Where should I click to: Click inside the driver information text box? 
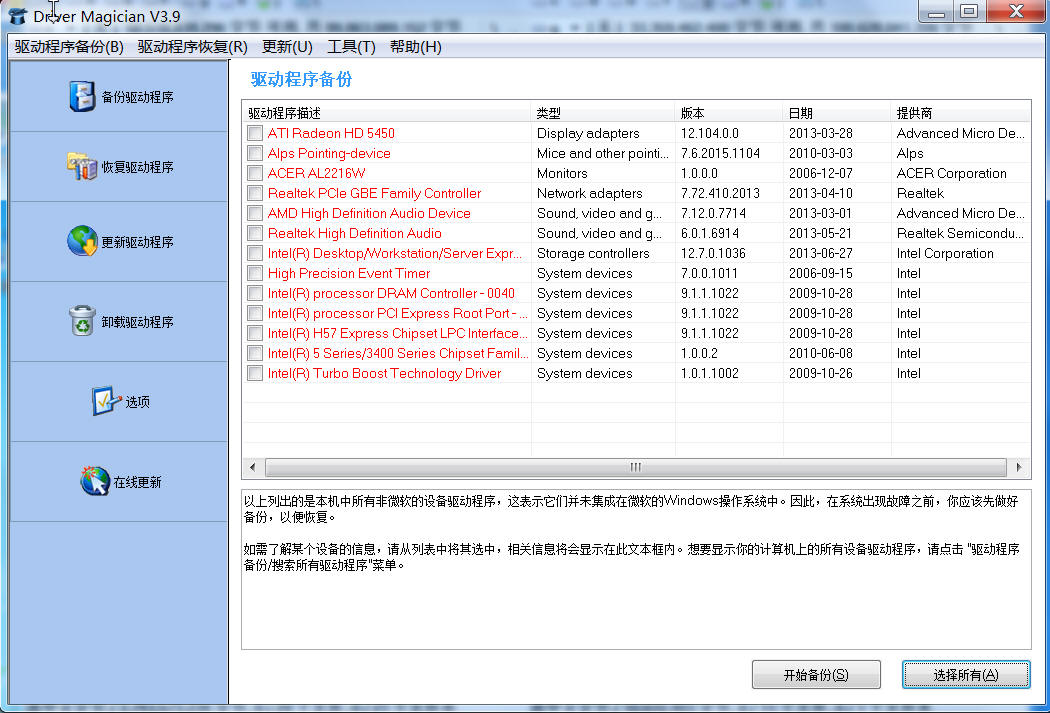tap(636, 569)
